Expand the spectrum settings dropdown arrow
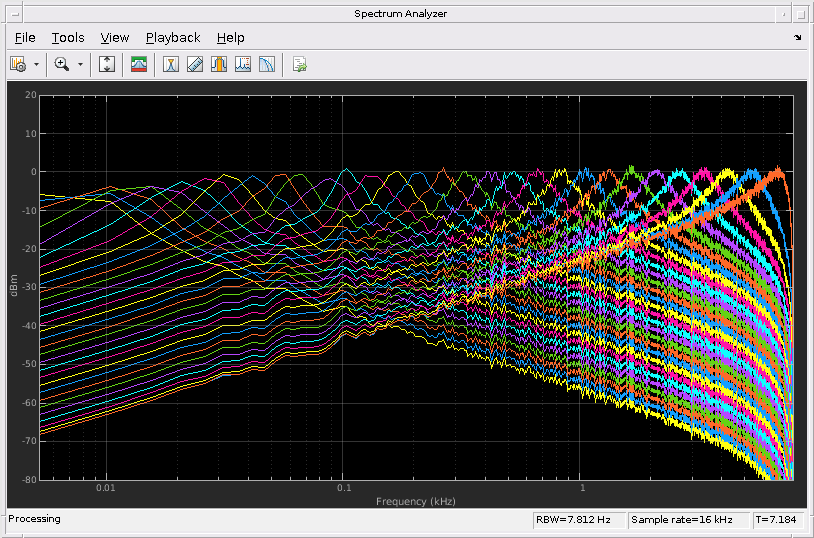 (x=37, y=64)
